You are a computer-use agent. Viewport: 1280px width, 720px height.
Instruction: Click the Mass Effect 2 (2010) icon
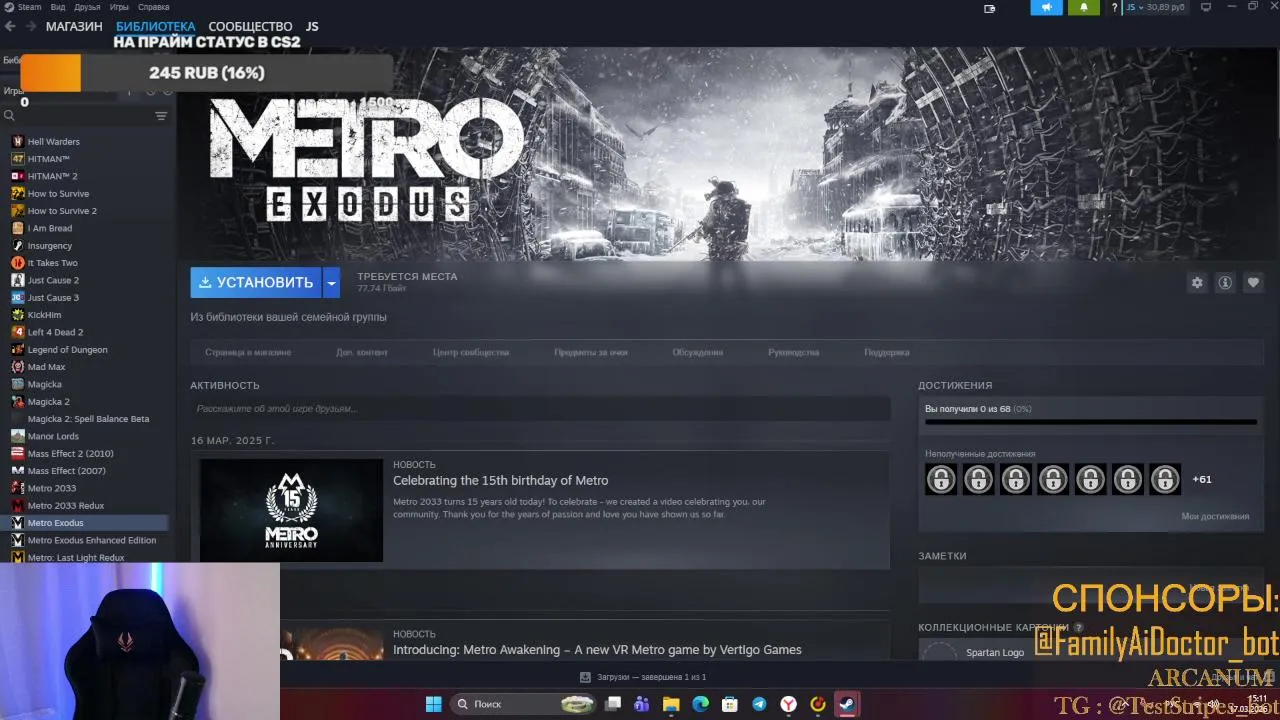pos(17,453)
